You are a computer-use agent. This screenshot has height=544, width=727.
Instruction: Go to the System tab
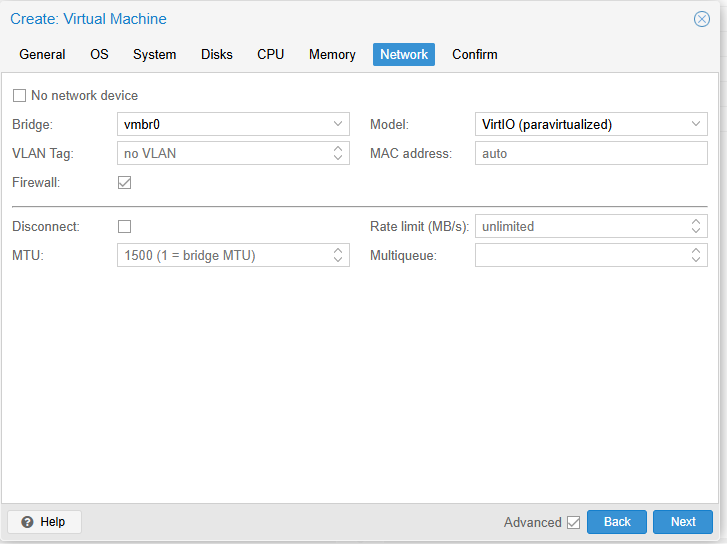pyautogui.click(x=154, y=54)
